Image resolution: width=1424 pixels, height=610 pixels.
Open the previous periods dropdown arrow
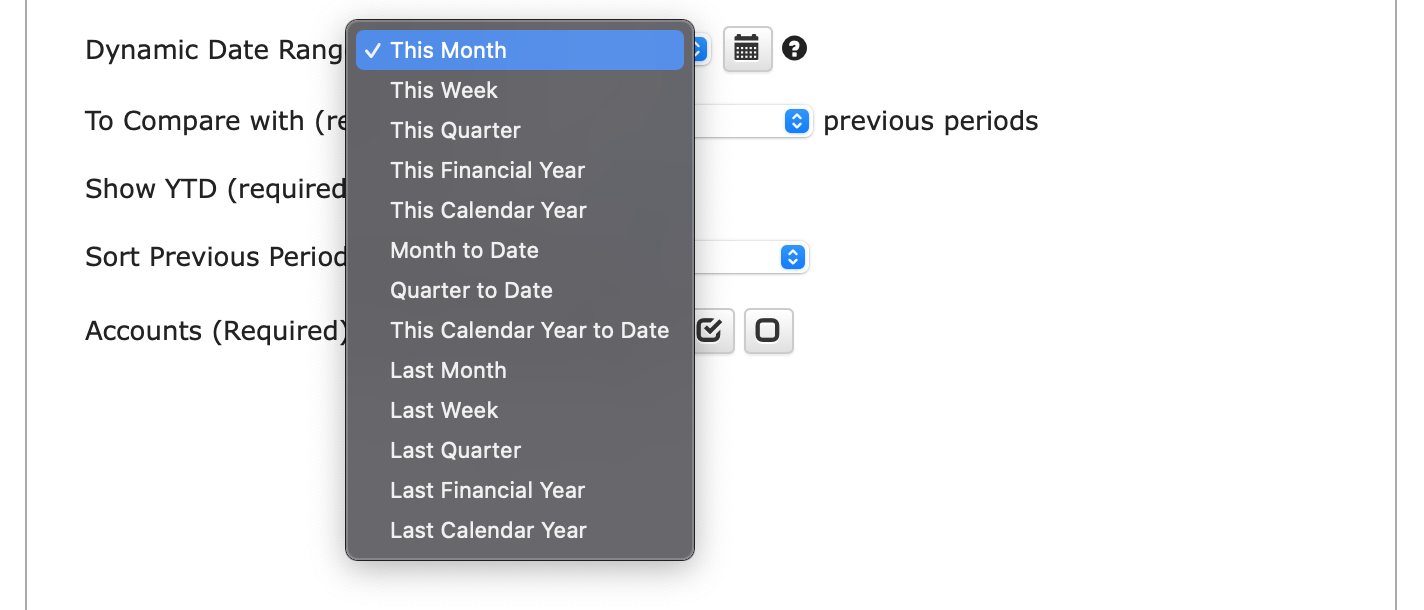[x=797, y=121]
